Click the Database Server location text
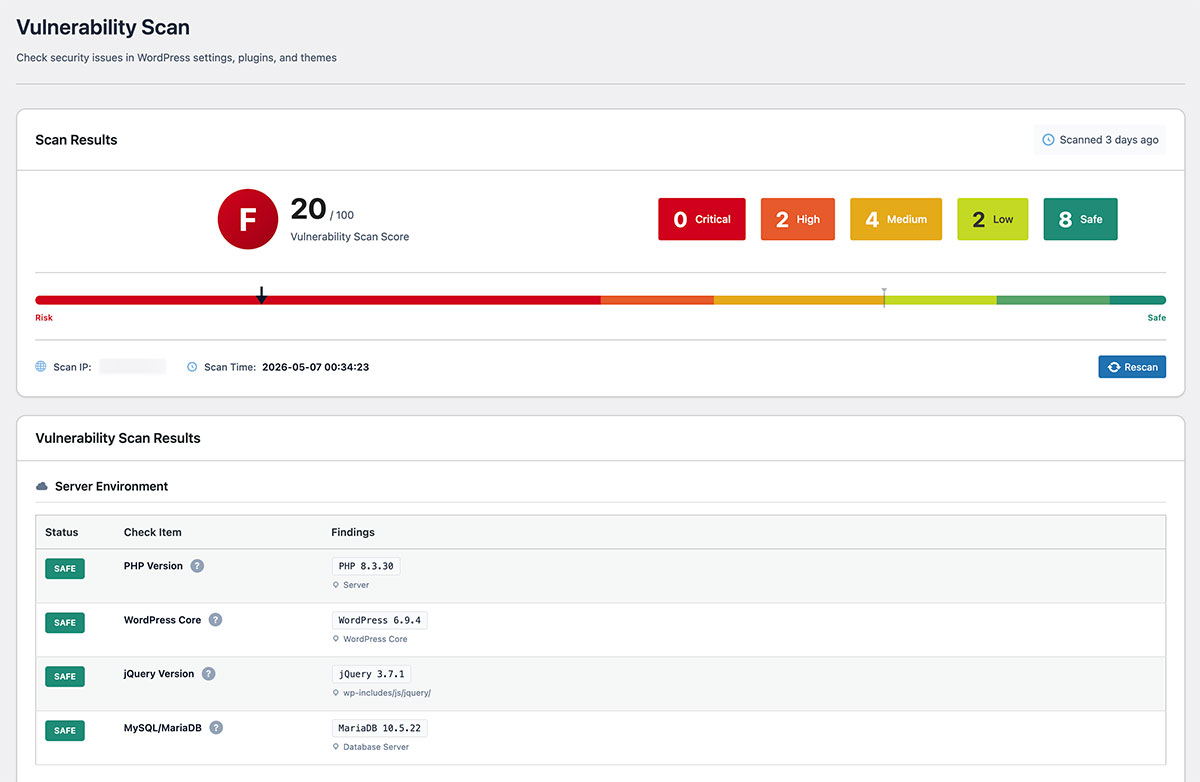The image size is (1200, 782). pos(376,747)
